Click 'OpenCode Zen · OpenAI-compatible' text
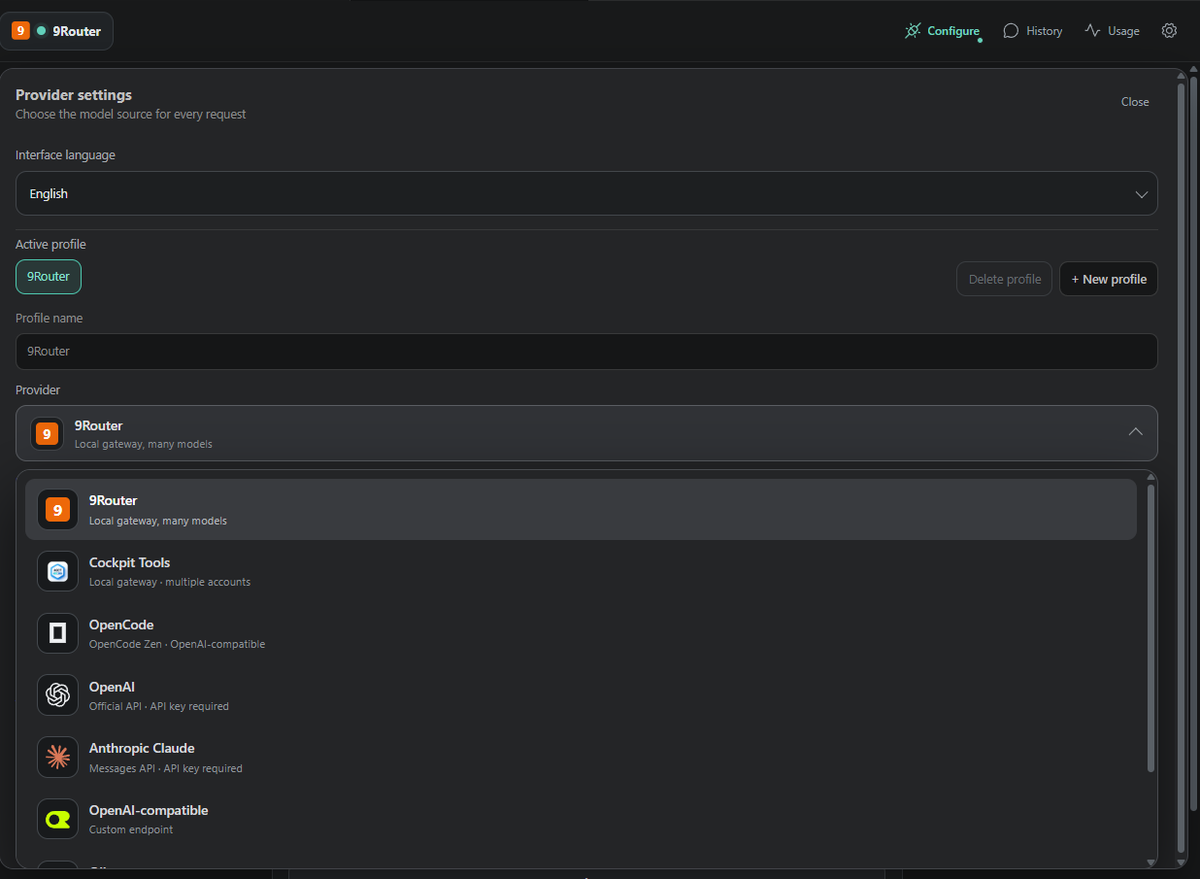Screen dimensions: 1200x879 pos(177,644)
